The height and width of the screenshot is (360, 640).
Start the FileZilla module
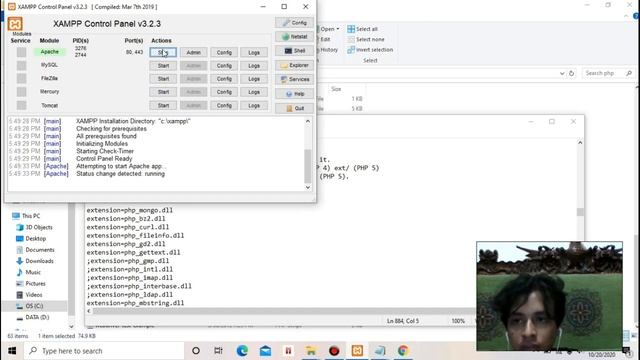pyautogui.click(x=163, y=79)
